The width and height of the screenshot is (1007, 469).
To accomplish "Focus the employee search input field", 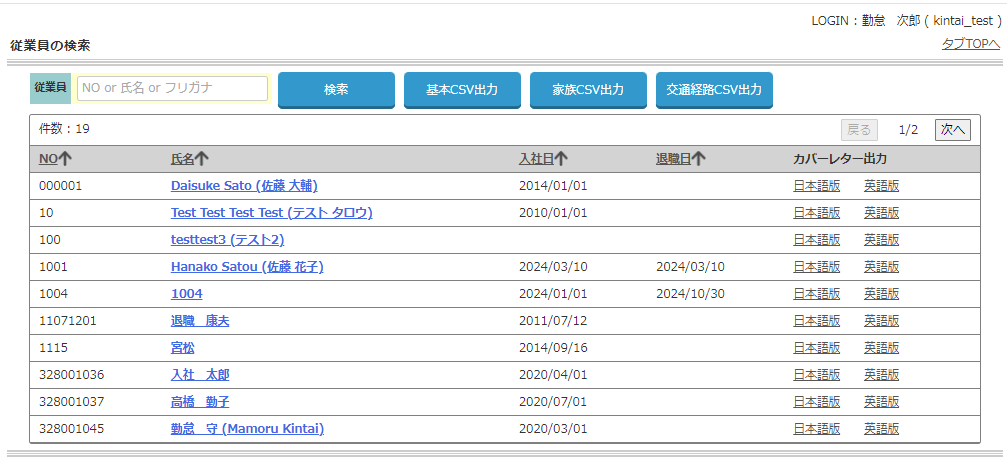I will 173,88.
